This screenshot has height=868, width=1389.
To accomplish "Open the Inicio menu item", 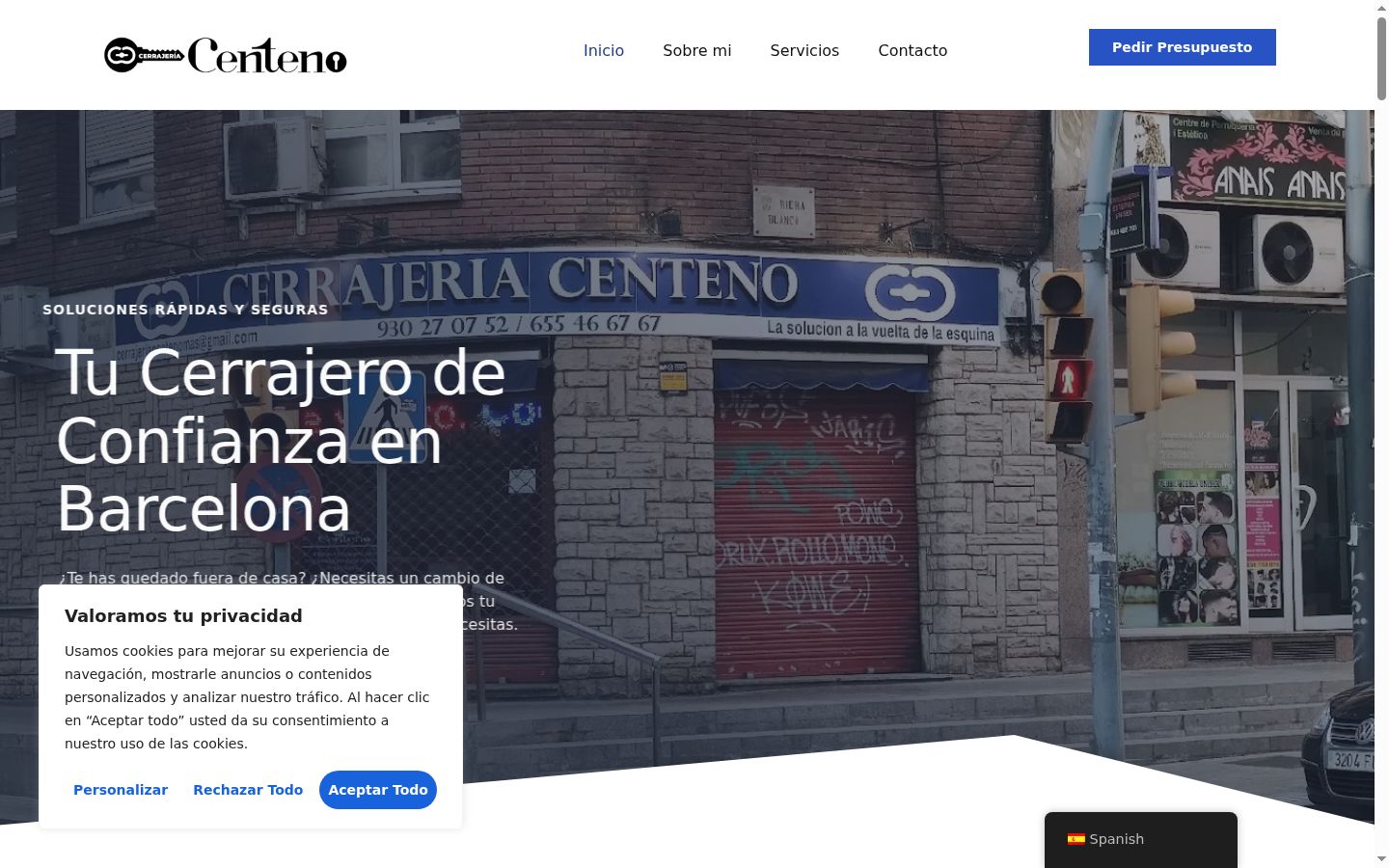I will click(x=604, y=50).
